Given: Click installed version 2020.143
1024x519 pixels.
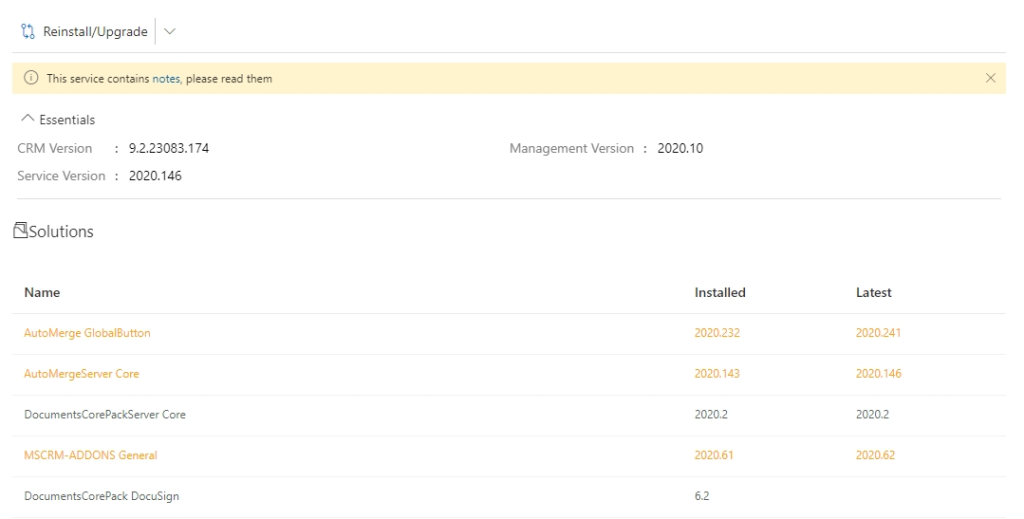Looking at the screenshot, I should point(717,373).
